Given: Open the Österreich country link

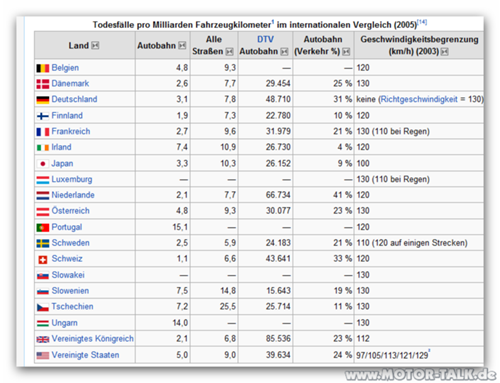Looking at the screenshot, I should point(71,210).
